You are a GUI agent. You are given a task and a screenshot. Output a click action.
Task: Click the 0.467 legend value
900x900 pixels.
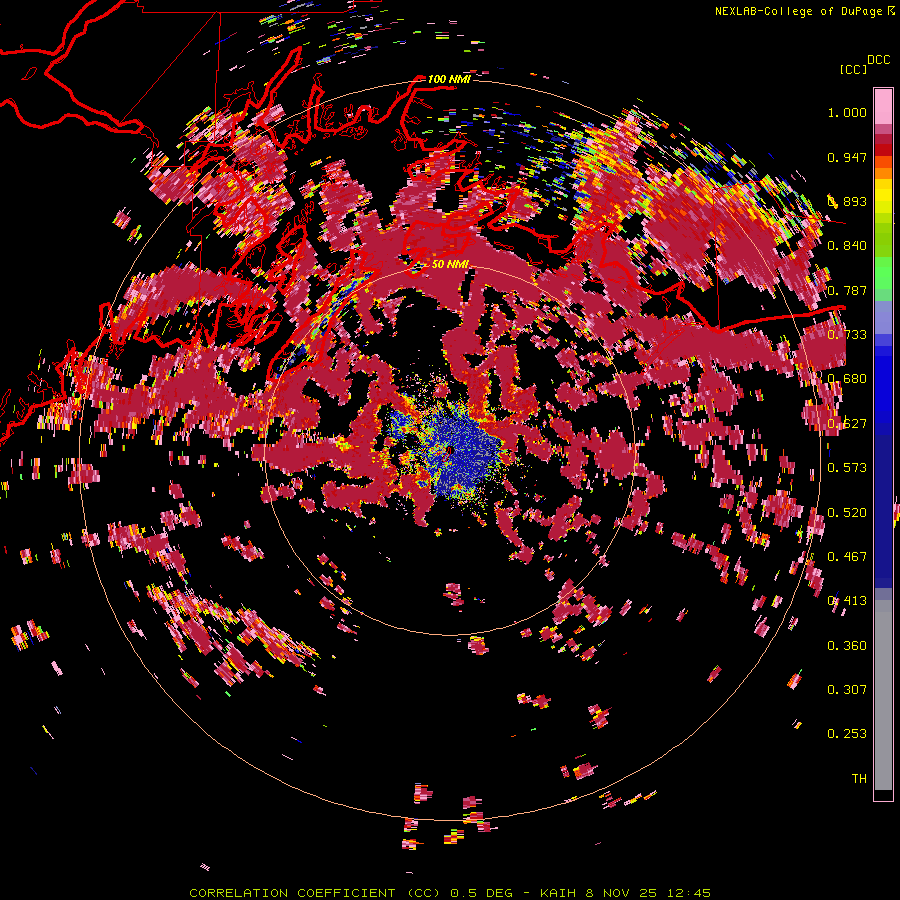pos(847,557)
